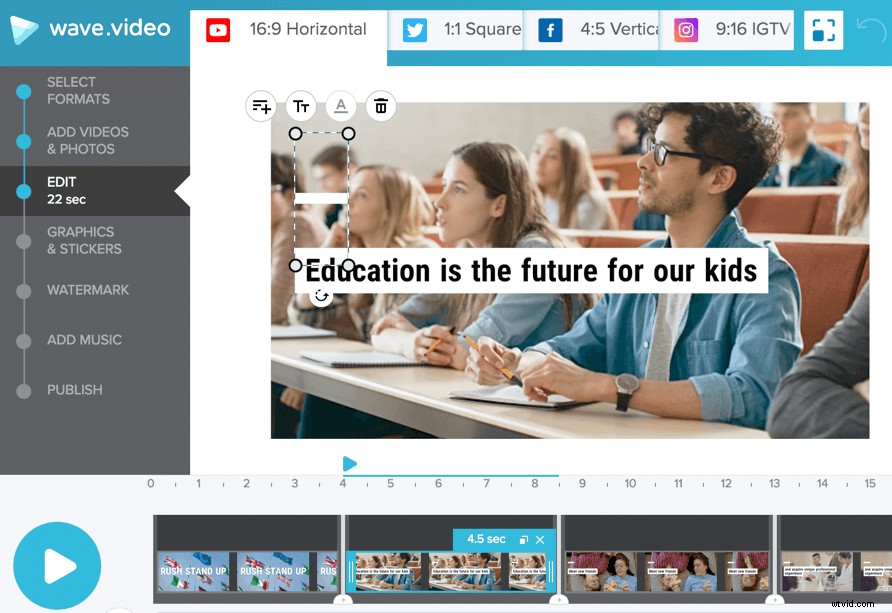
Task: Add a new text element
Action: click(x=261, y=106)
